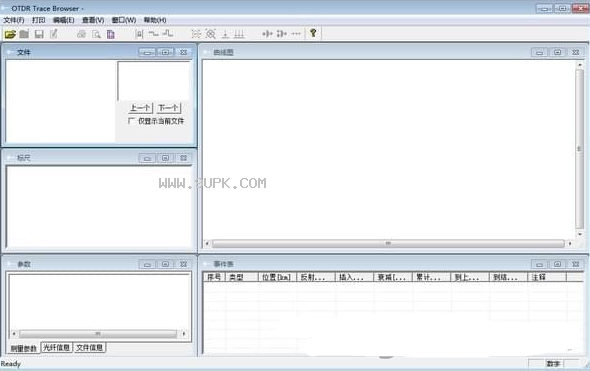Click the curve panel horizontal scrollbar thumb

point(388,243)
